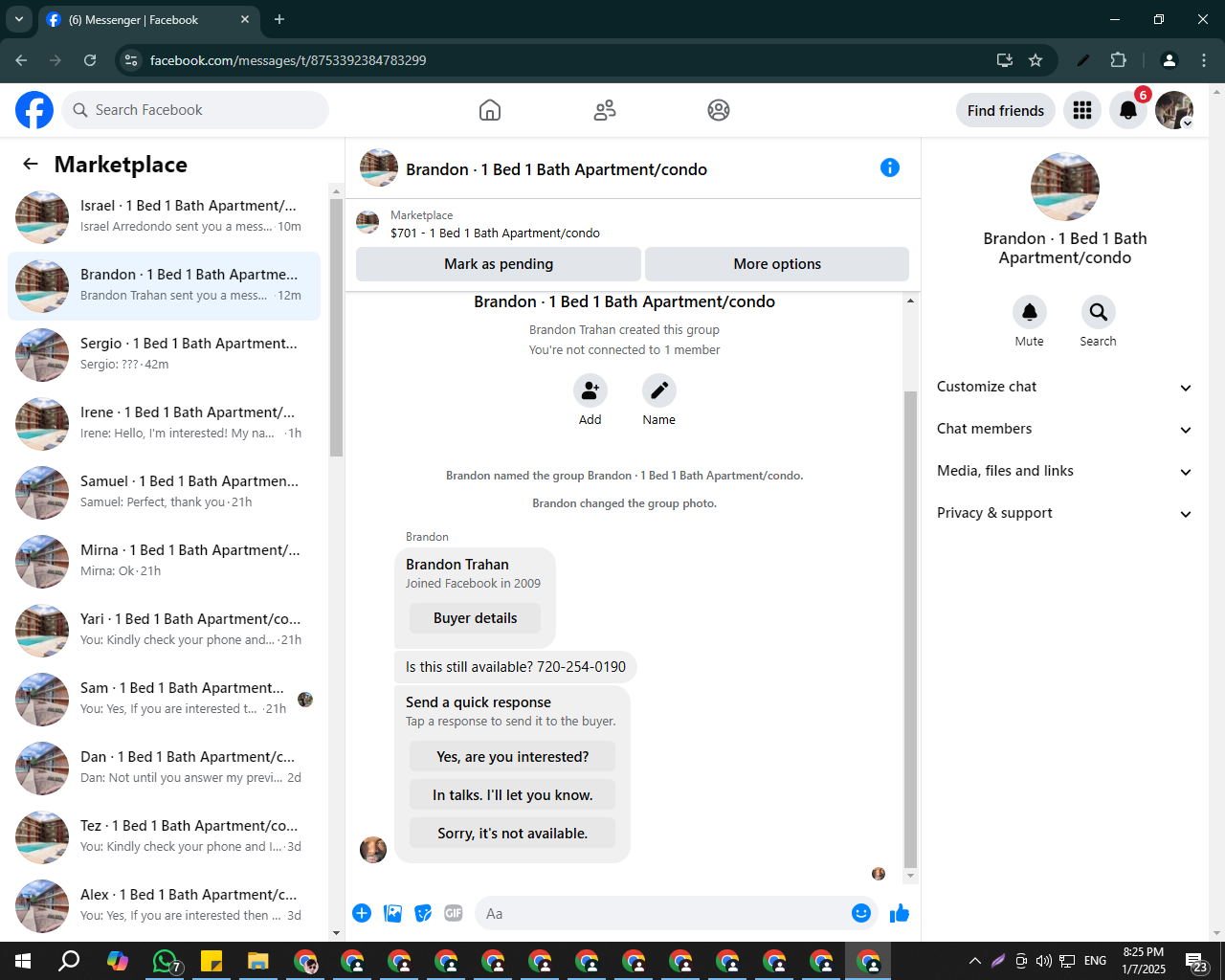Click the browser address bar URL
The height and width of the screenshot is (980, 1225).
pyautogui.click(x=288, y=60)
